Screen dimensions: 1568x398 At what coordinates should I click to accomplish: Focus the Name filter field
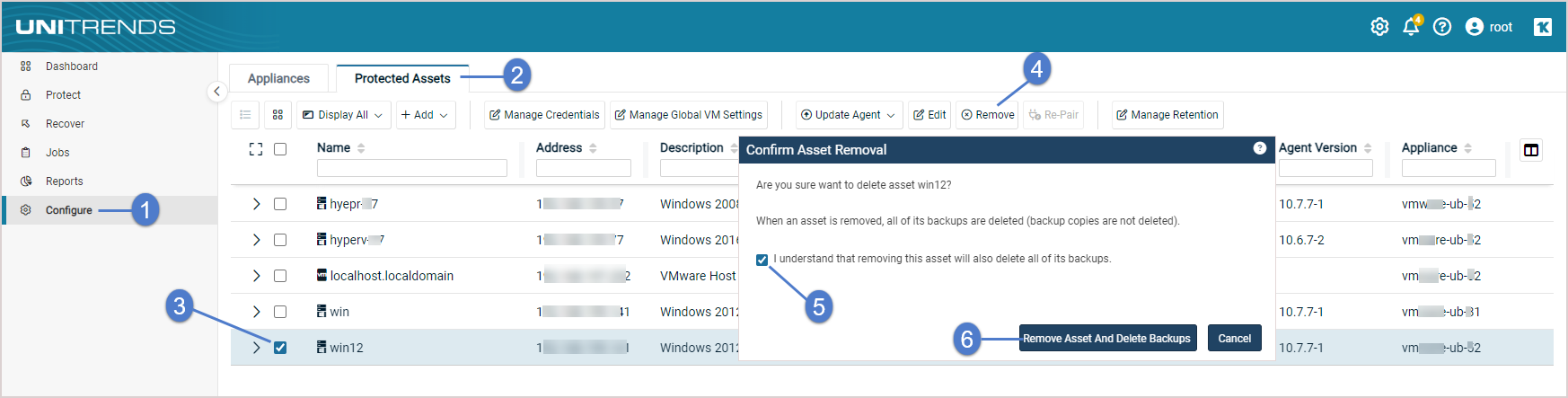[x=412, y=168]
